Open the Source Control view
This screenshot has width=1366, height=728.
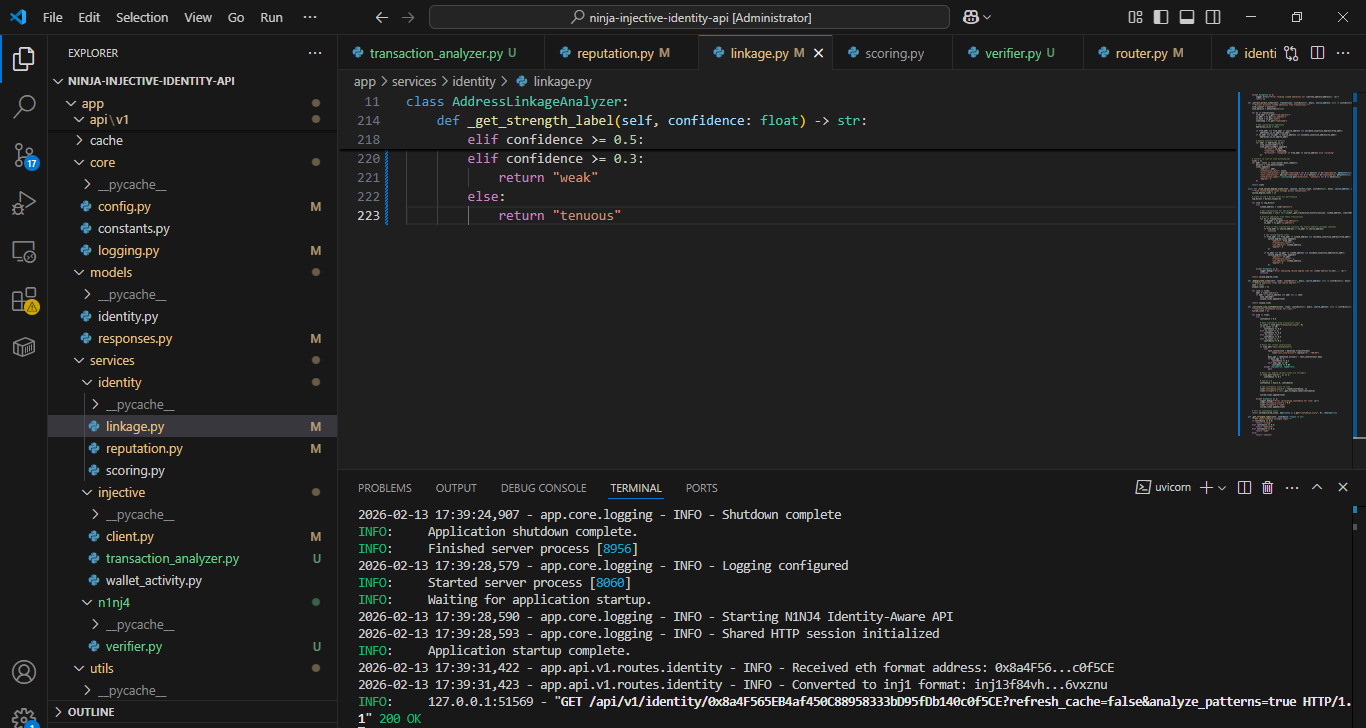click(24, 155)
